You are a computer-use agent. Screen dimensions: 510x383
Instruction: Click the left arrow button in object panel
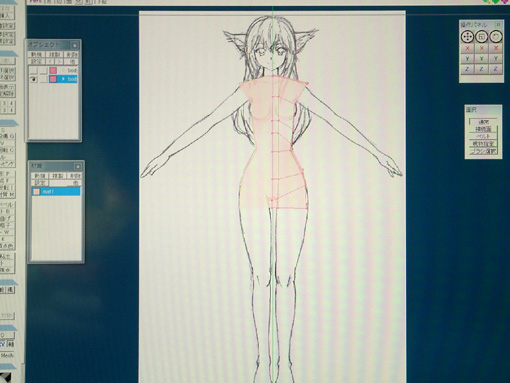[50, 62]
